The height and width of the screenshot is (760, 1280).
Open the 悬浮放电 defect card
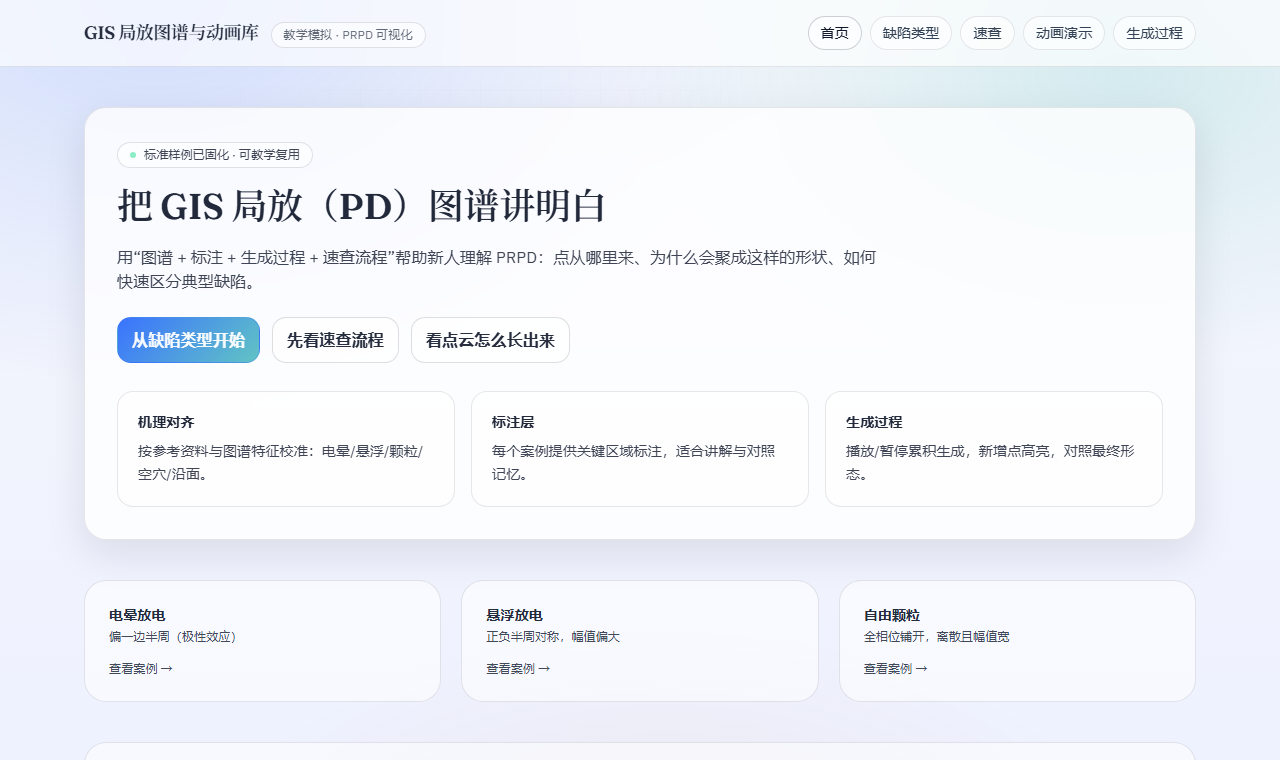pos(640,641)
